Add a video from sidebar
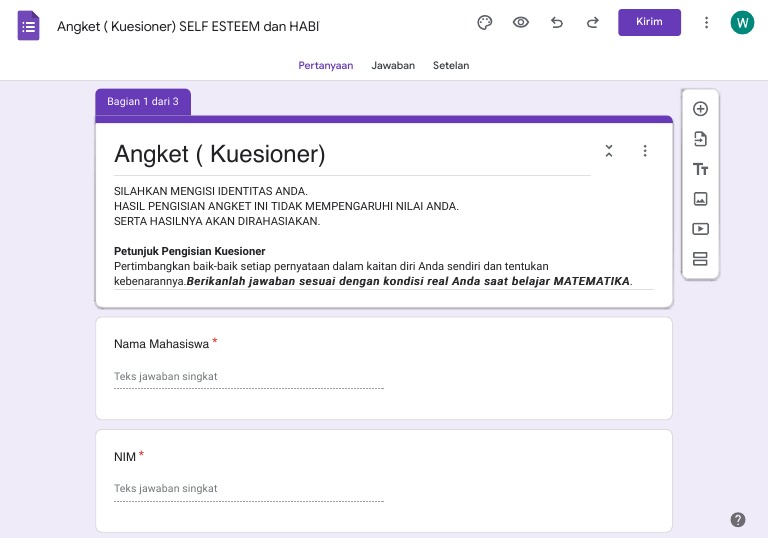The width and height of the screenshot is (768, 538). pyautogui.click(x=700, y=229)
